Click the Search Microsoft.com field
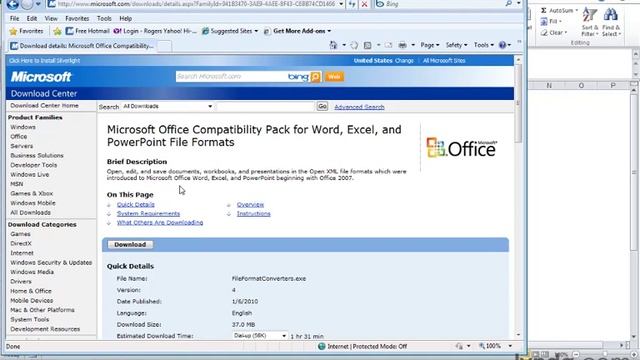Screen dimensions: 640x360 pyautogui.click(x=231, y=76)
